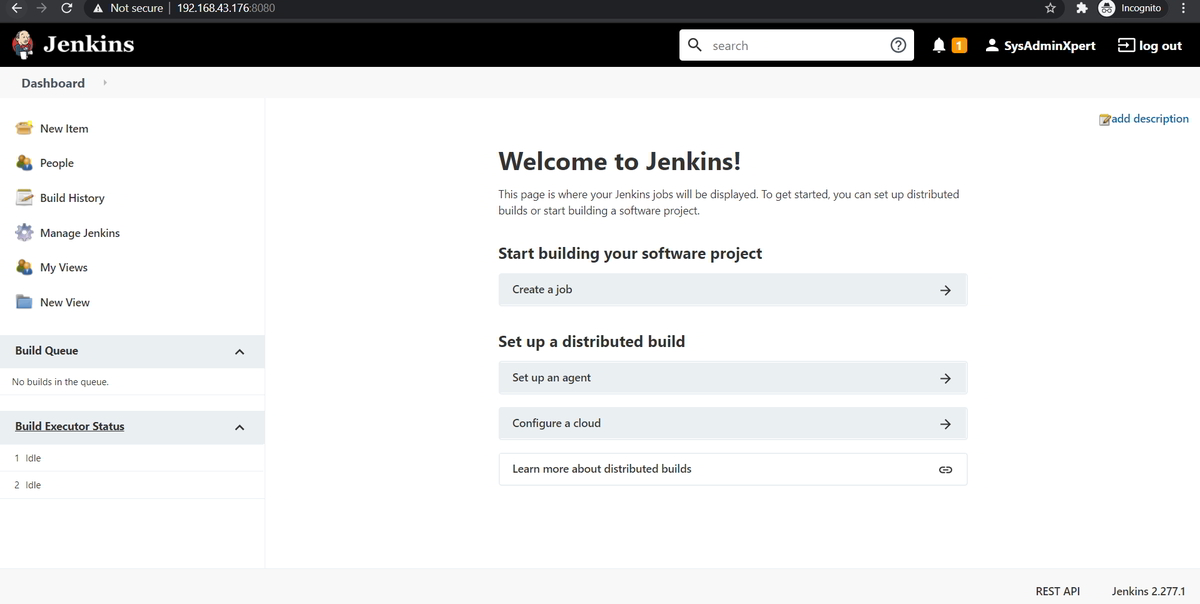Open Manage Jenkins settings
The image size is (1200, 604).
point(80,232)
